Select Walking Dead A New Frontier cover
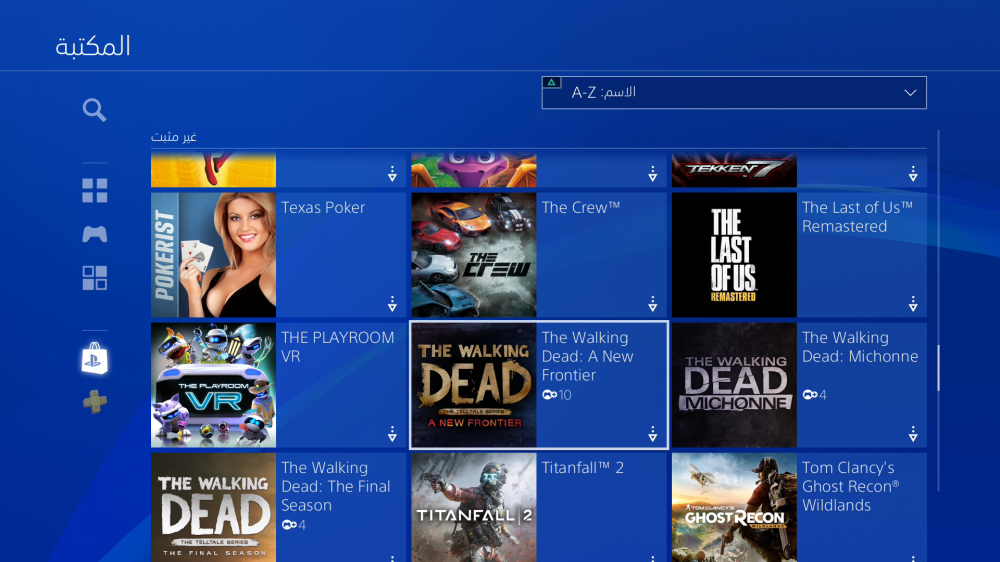This screenshot has width=1000, height=562. (x=474, y=385)
